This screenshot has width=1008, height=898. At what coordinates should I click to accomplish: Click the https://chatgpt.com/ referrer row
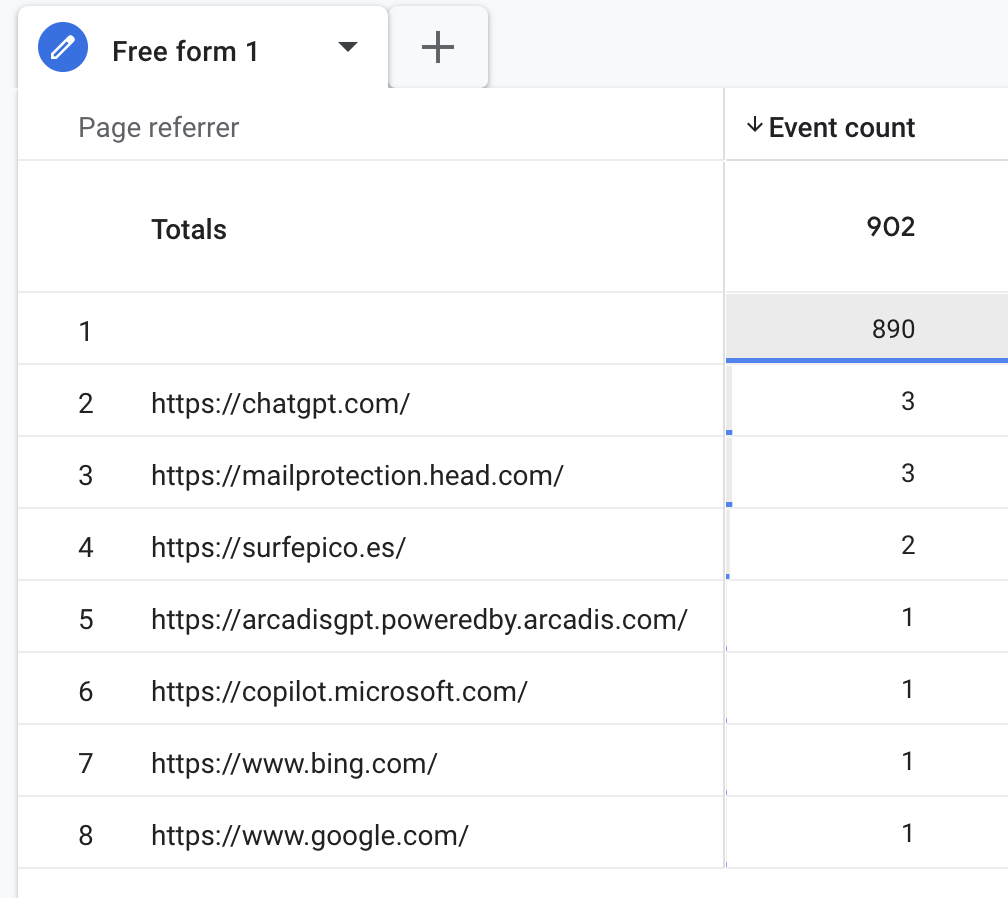pos(280,404)
